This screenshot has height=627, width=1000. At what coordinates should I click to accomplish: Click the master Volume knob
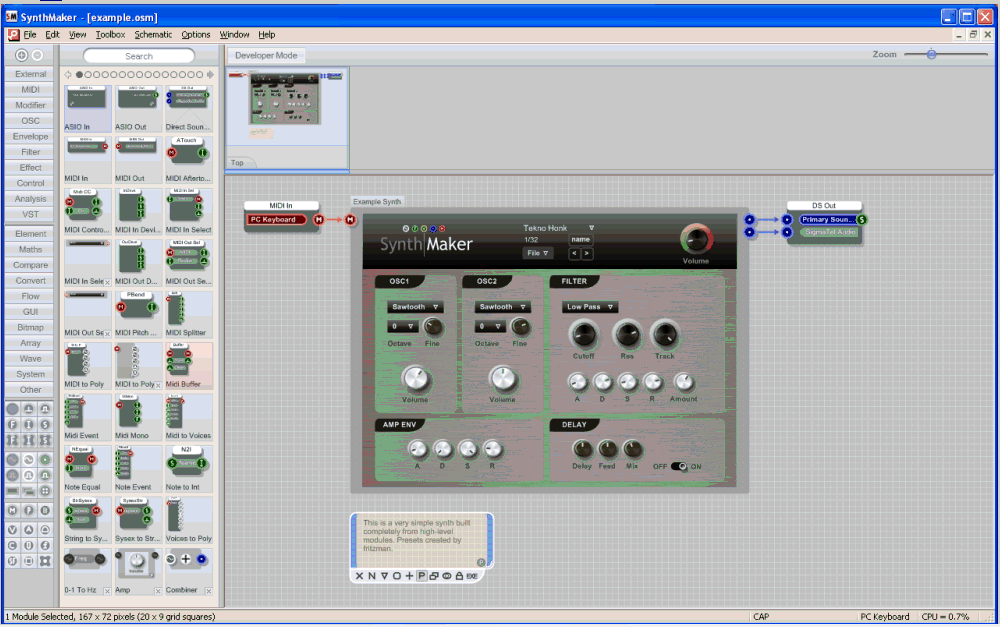coord(696,239)
